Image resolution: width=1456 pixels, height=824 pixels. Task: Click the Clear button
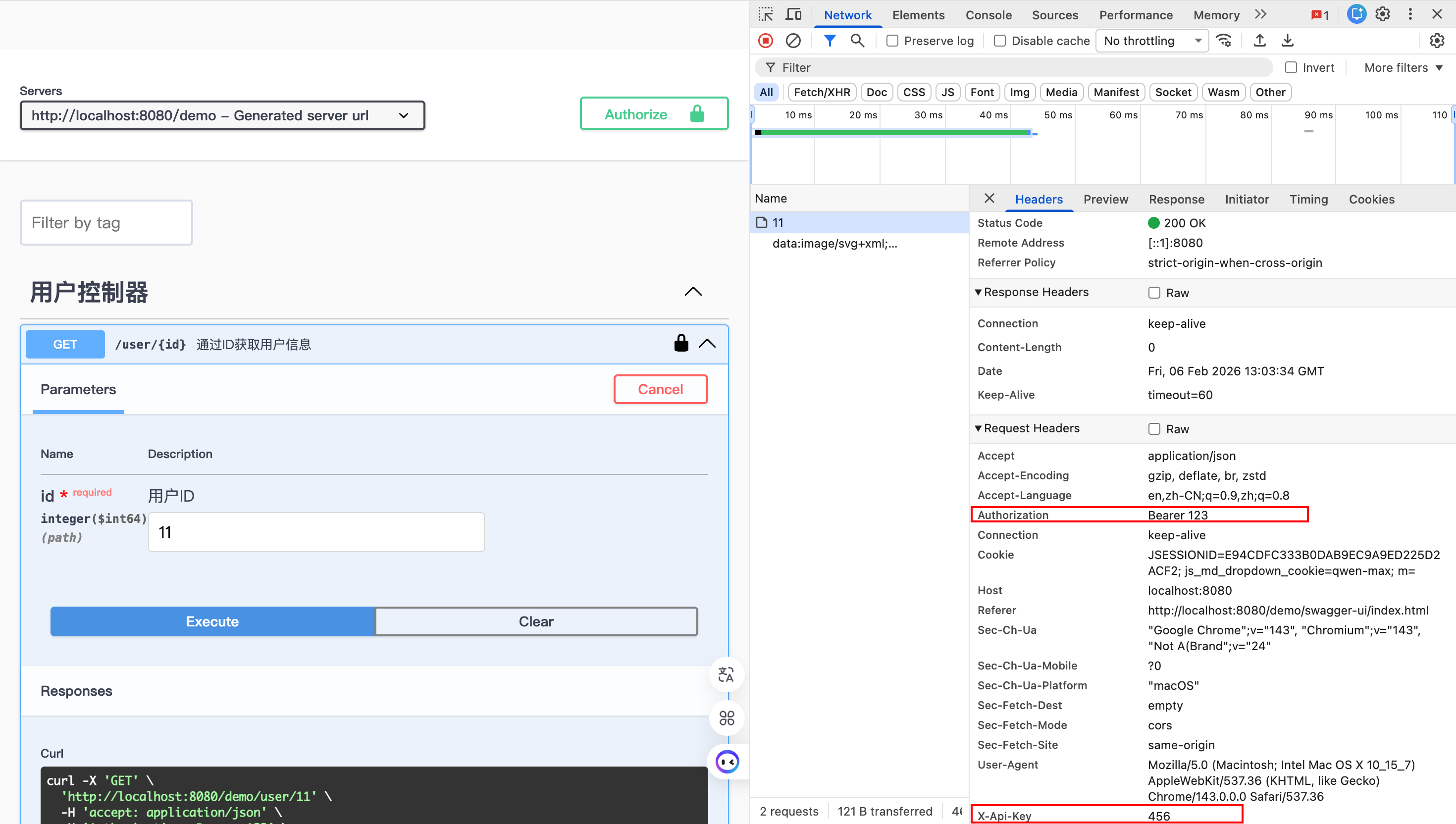[536, 621]
